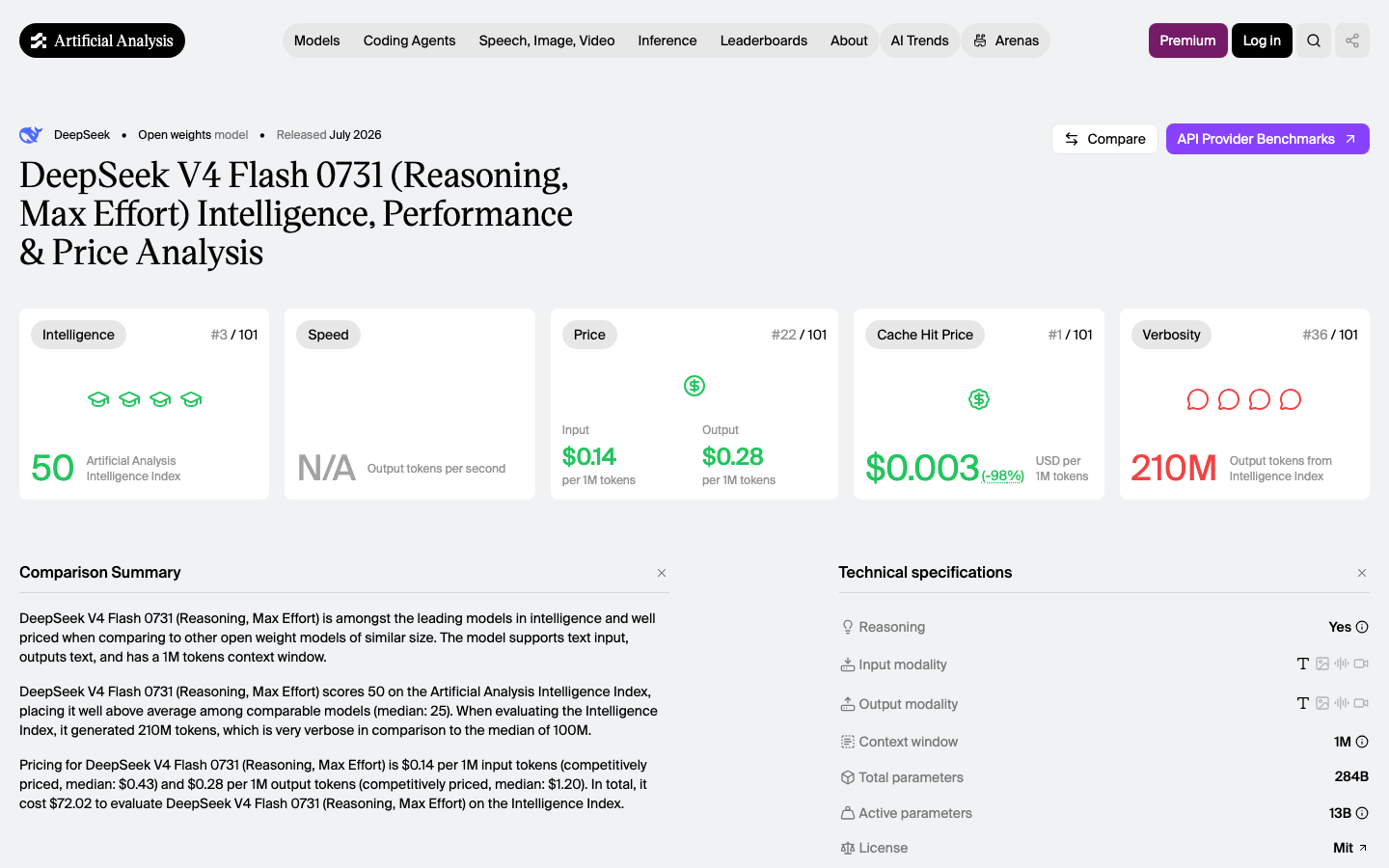Click the Cache Hit Price dollar icon
The height and width of the screenshot is (868, 1389).
[979, 399]
